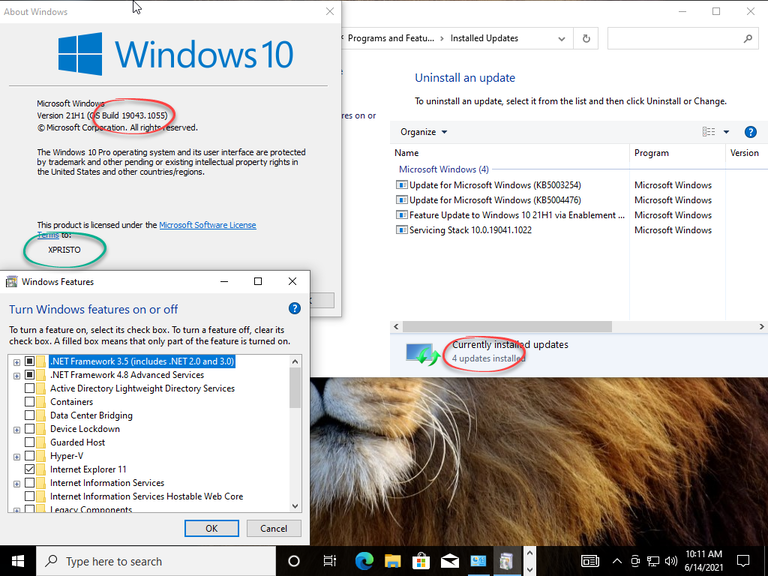This screenshot has height=576, width=768.
Task: Expand Internet Information Services node
Action: [17, 484]
